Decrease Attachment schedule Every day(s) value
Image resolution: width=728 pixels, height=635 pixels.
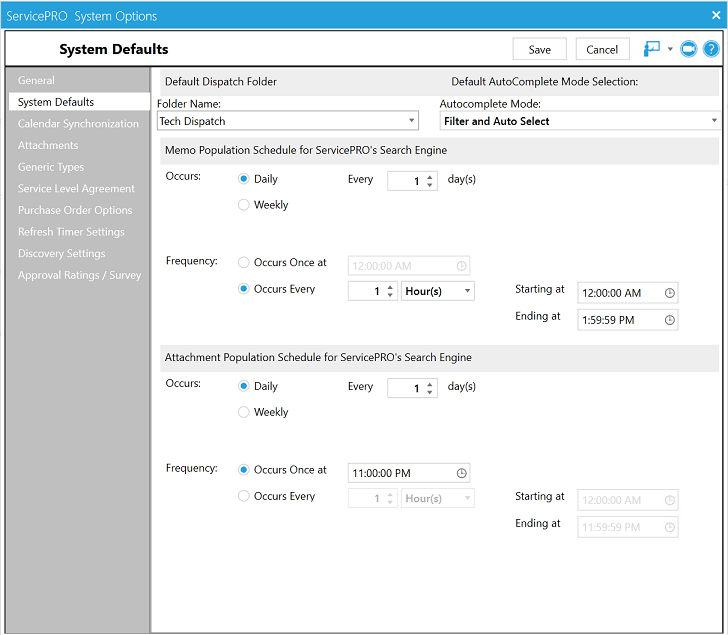coord(430,392)
